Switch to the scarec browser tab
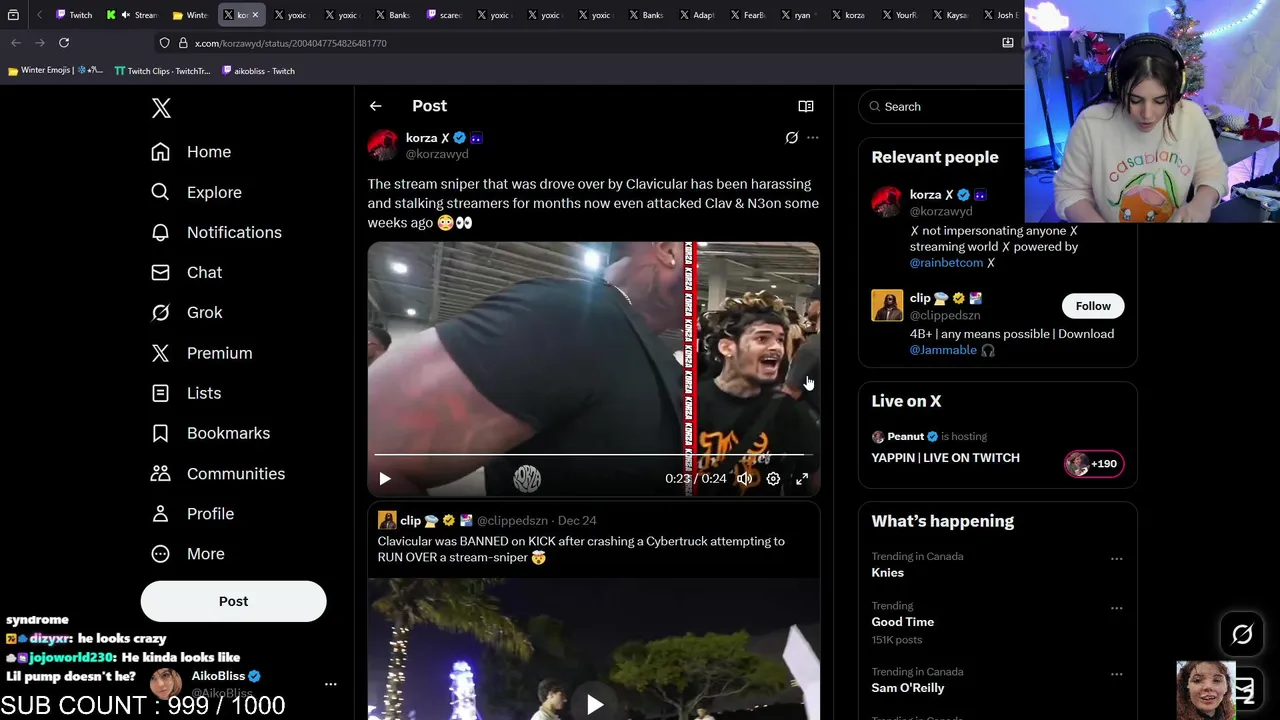The width and height of the screenshot is (1280, 720). pyautogui.click(x=444, y=15)
